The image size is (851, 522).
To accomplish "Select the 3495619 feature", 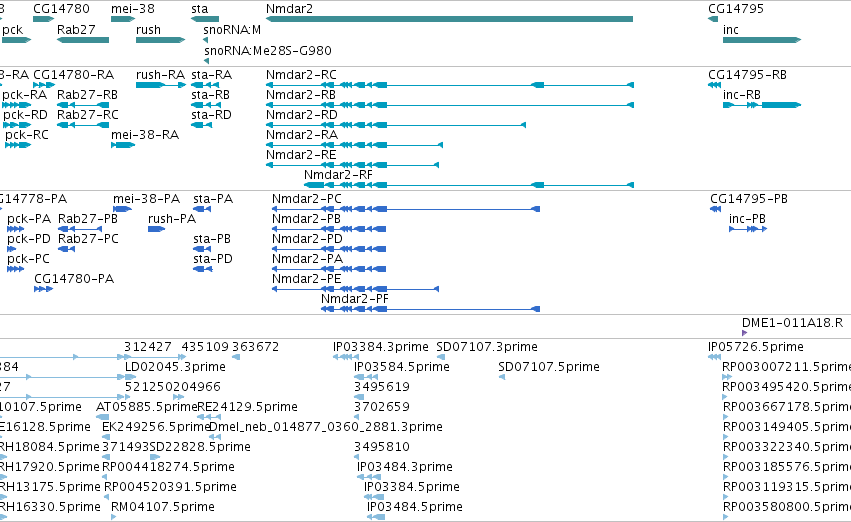I will 359,397.
